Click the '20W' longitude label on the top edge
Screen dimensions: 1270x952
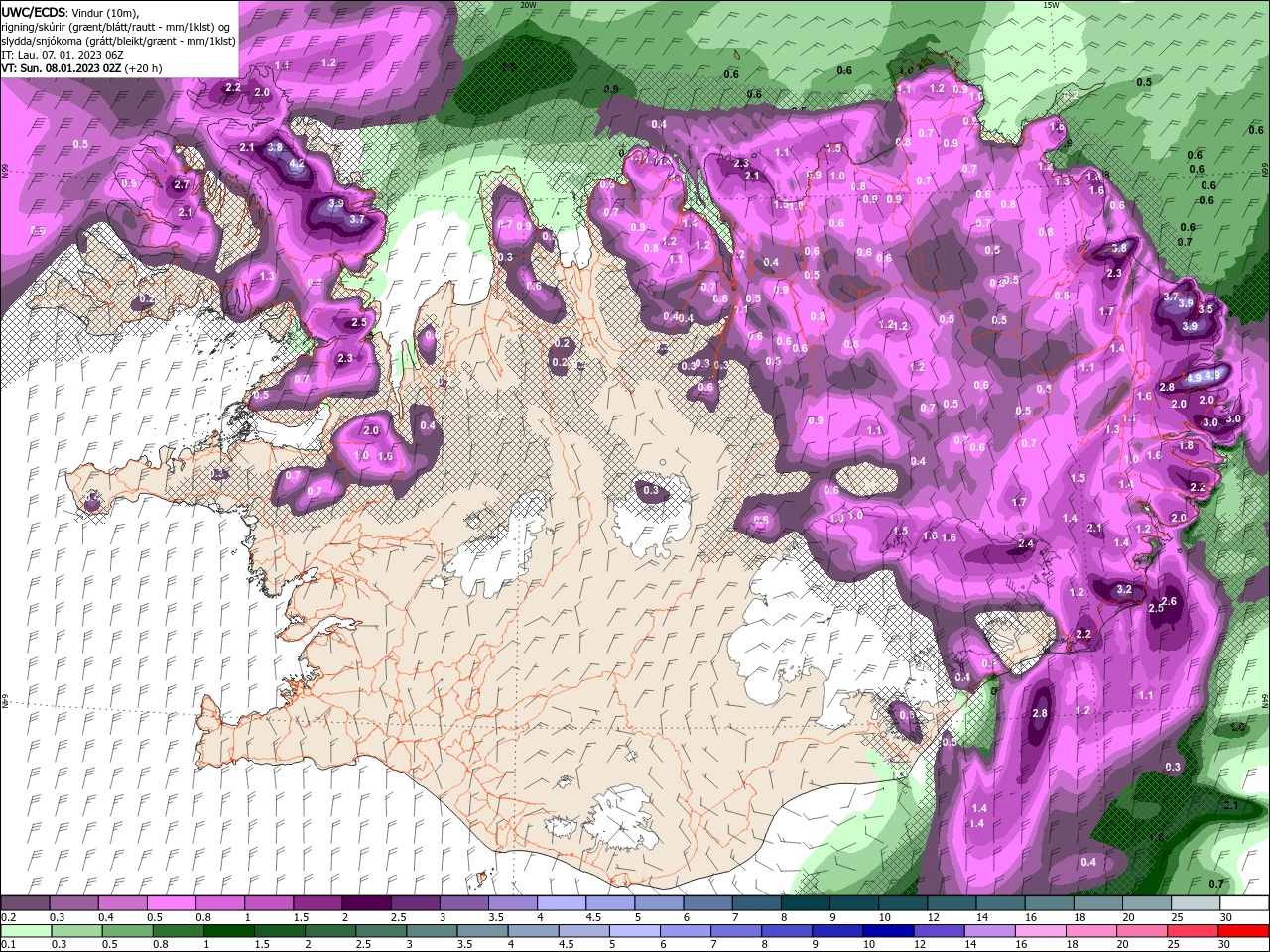point(528,5)
